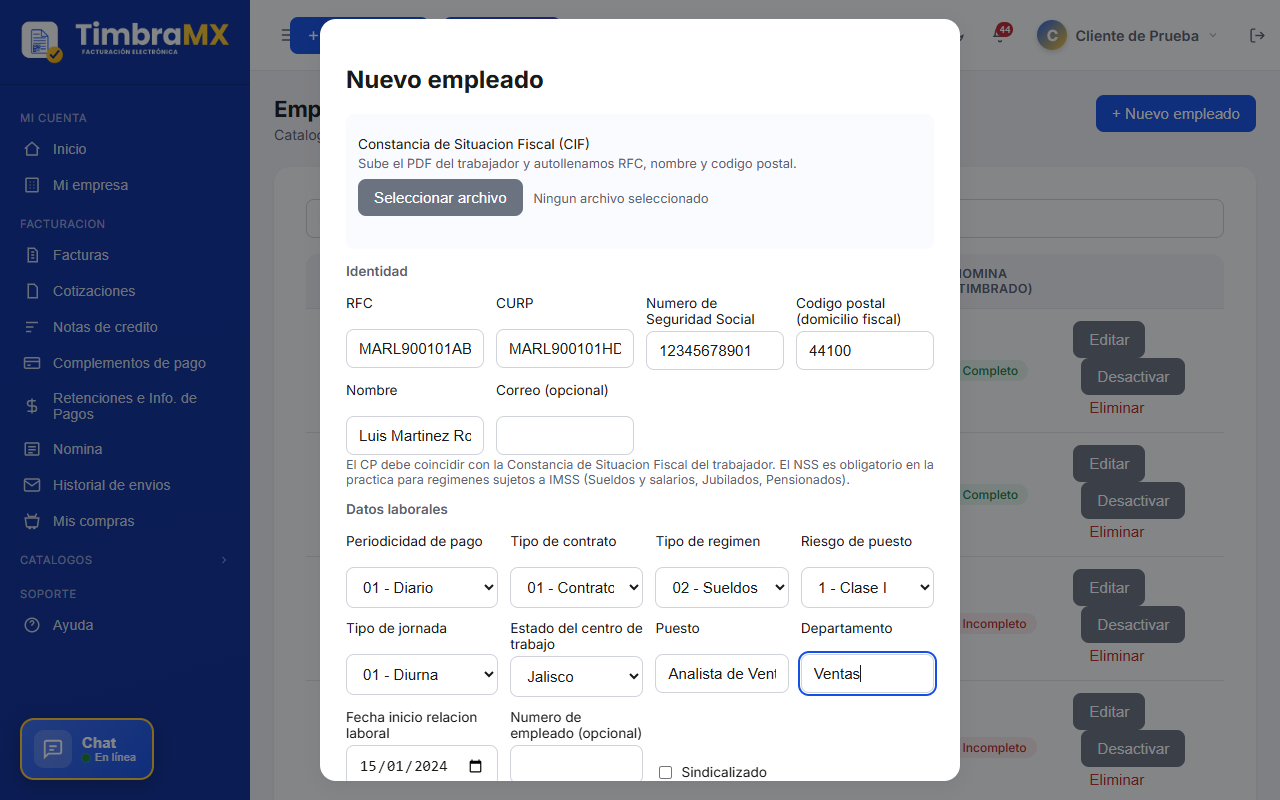Focus the Numero de Seguridad Social field
This screenshot has height=800, width=1280.
coord(715,350)
